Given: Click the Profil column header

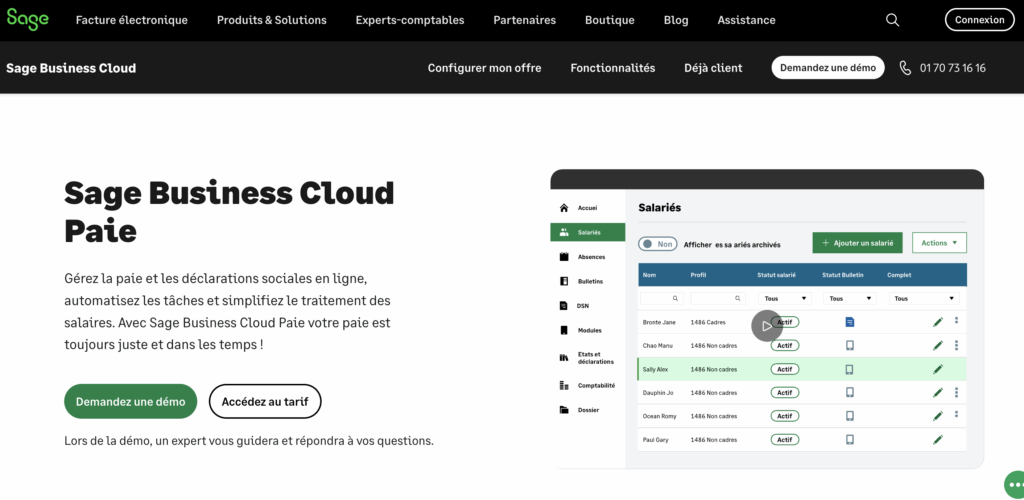Looking at the screenshot, I should pos(698,275).
